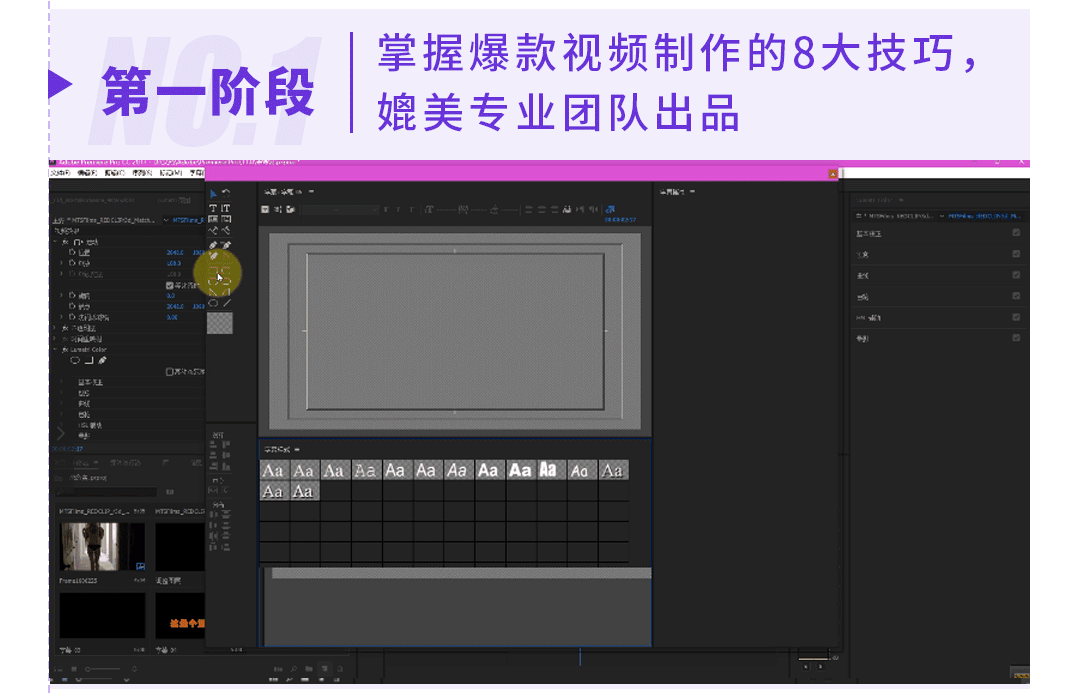Open the source clip dropdown in Effect Controls
The width and height of the screenshot is (1080, 694).
click(166, 220)
